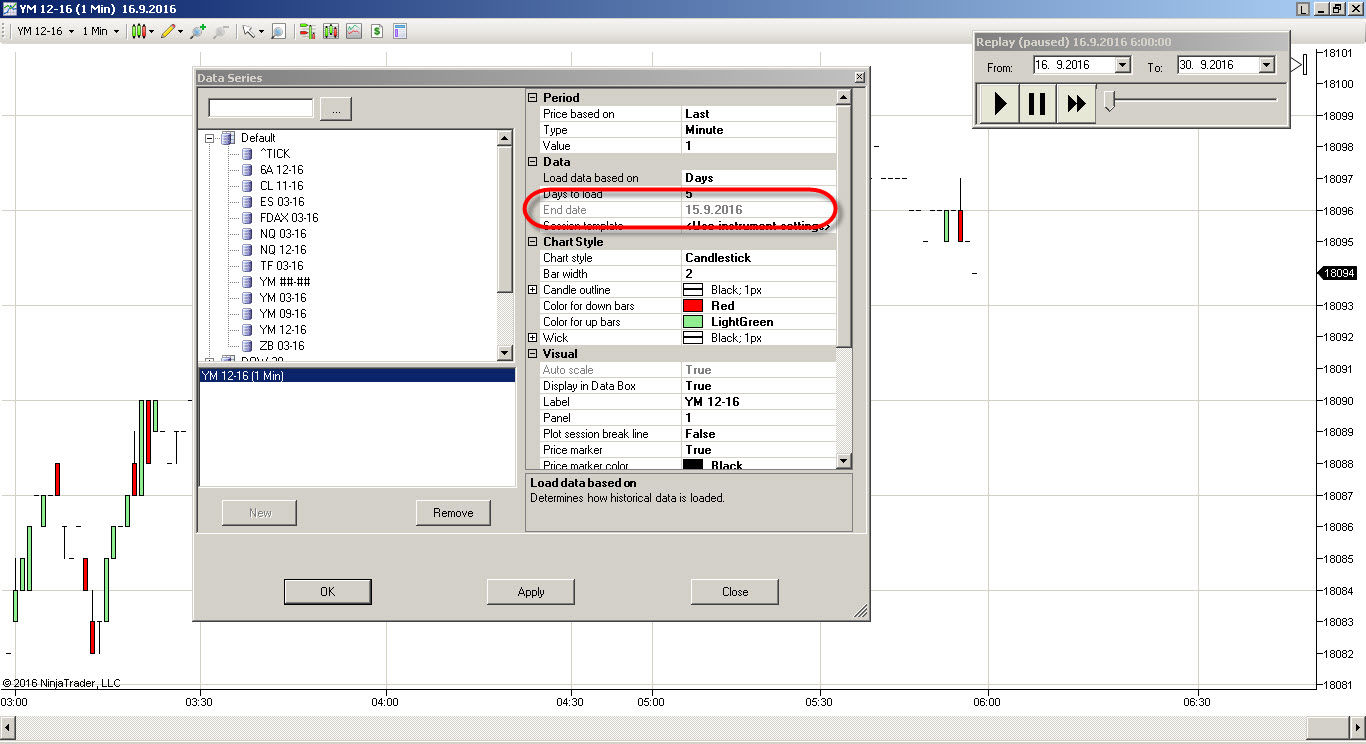
Task: Open the cursor type dropdown arrow
Action: pos(261,31)
